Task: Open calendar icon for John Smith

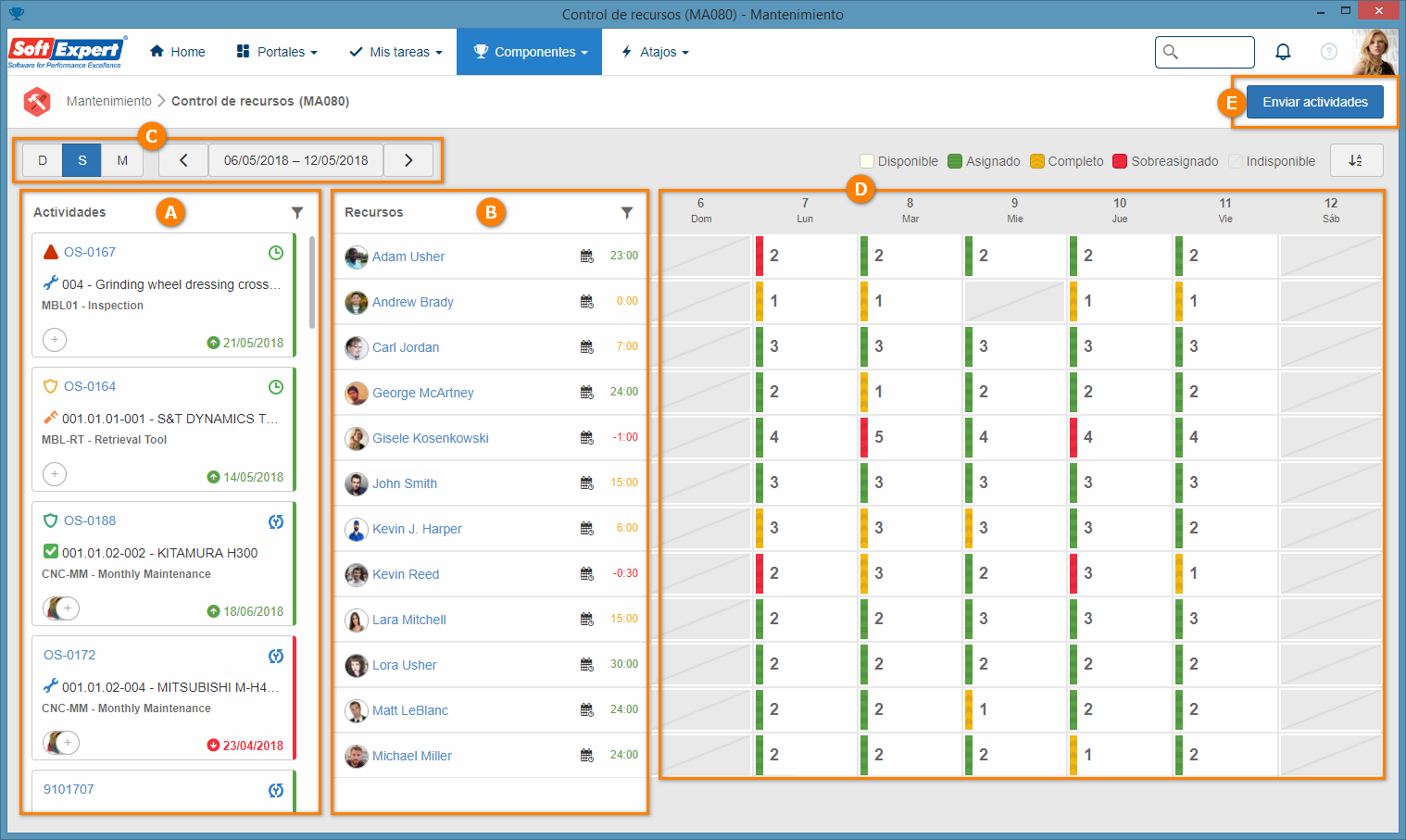Action: point(586,483)
